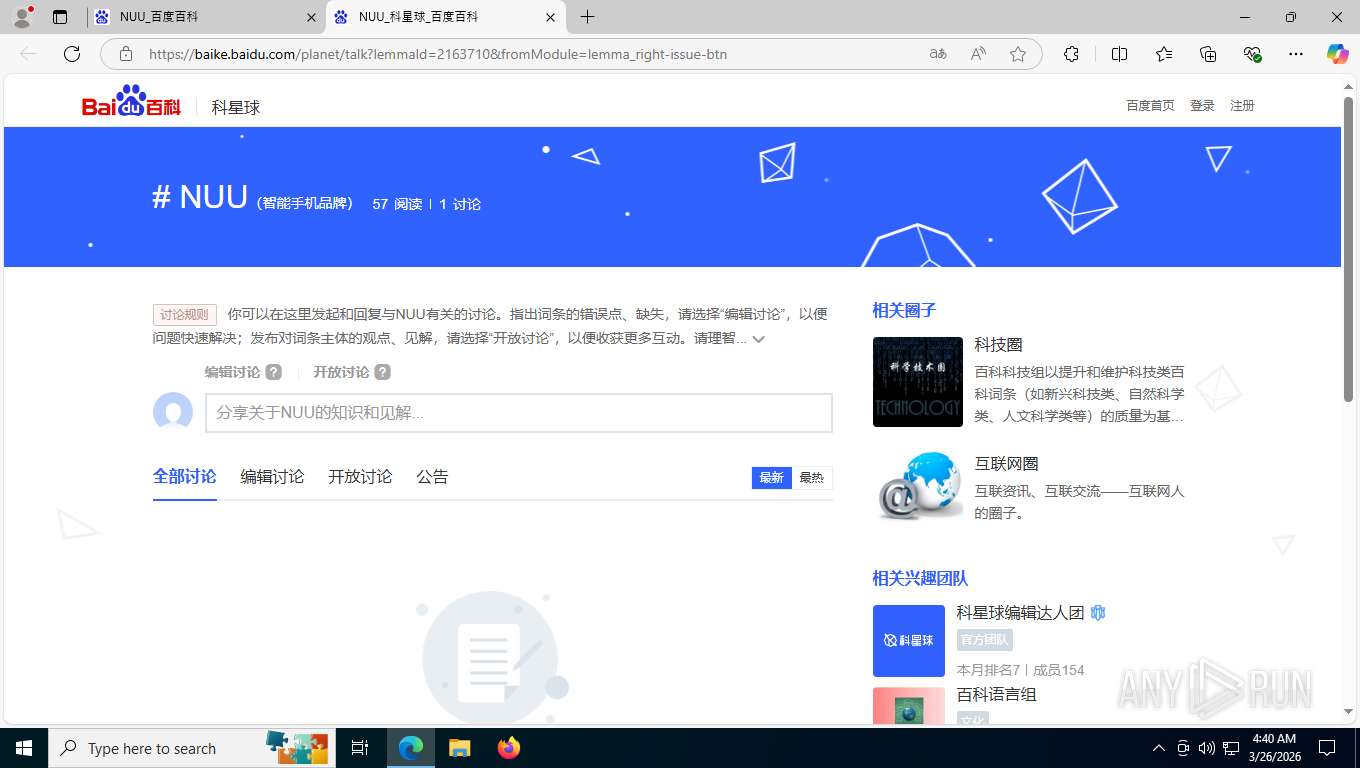
Task: Click the 开放讨论 help question mark
Action: click(383, 372)
